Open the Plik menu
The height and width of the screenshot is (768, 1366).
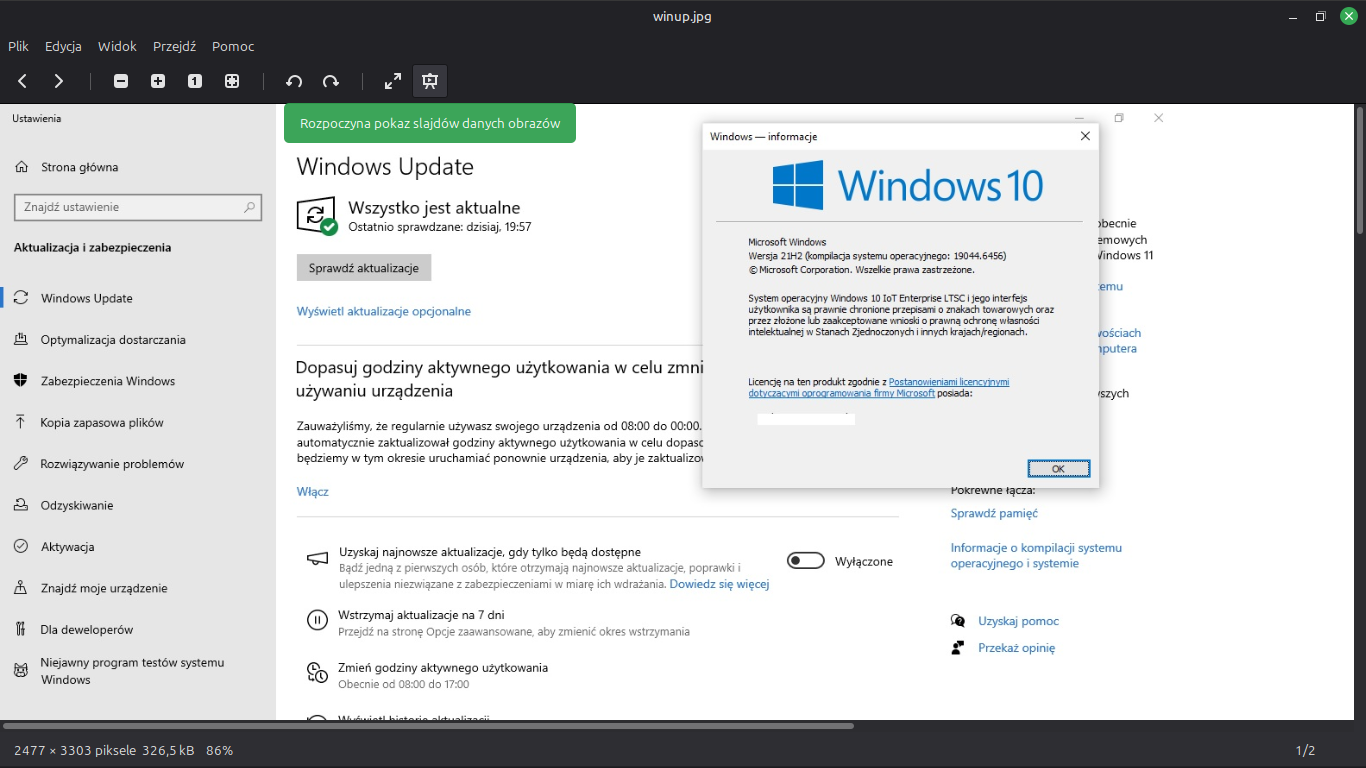tap(18, 46)
